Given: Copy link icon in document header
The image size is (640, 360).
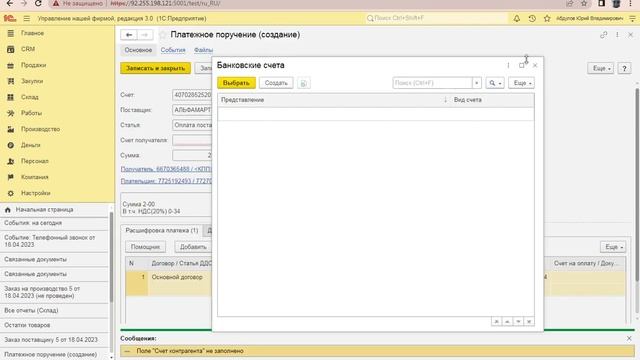Looking at the screenshot, I should 604,35.
